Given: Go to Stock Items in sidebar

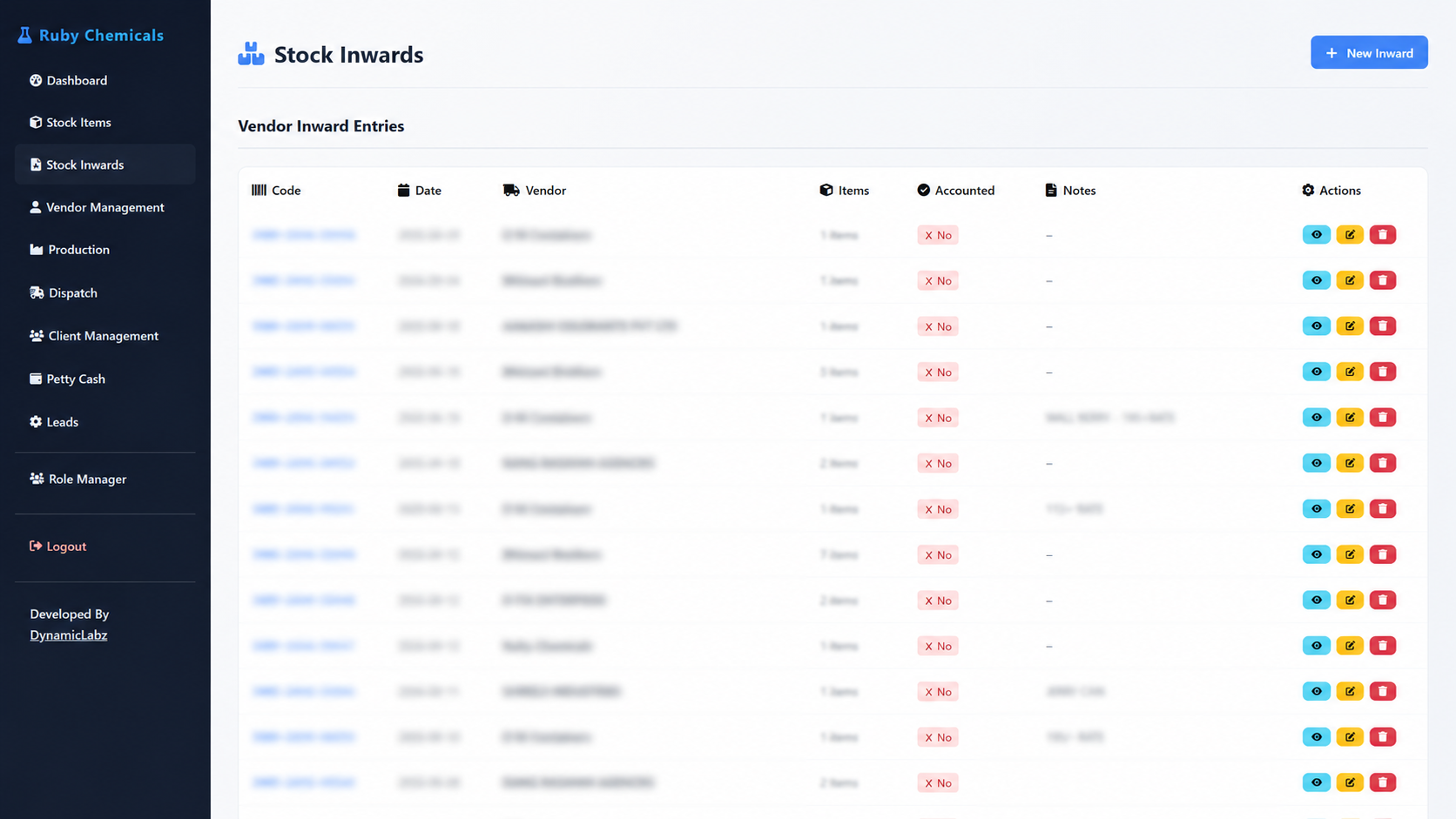Looking at the screenshot, I should point(70,122).
